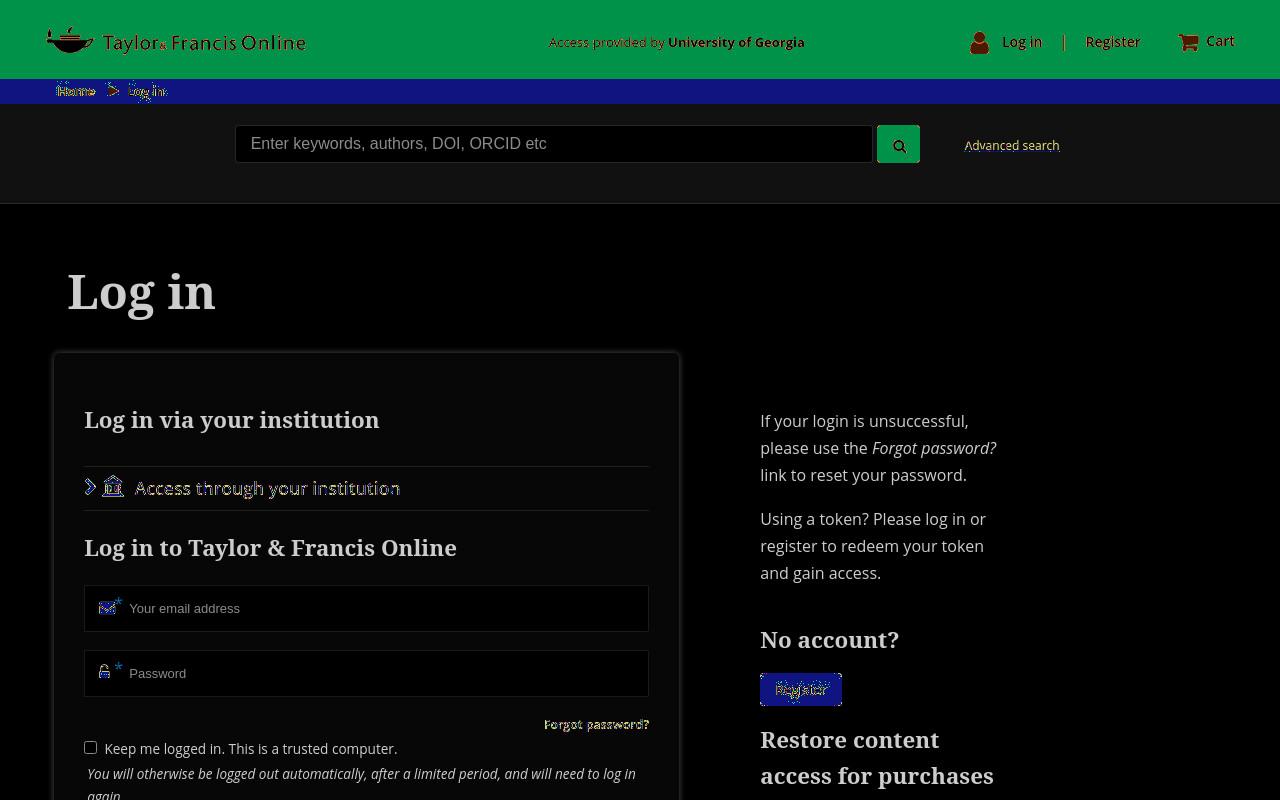Click Log in breadcrumb item

coord(147,91)
